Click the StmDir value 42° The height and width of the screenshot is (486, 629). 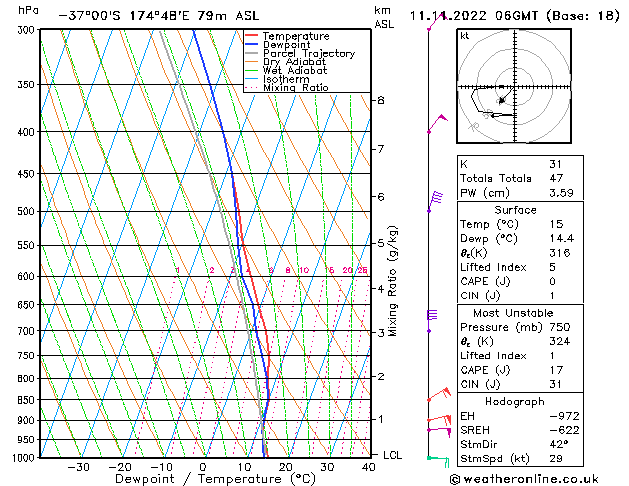pos(558,444)
